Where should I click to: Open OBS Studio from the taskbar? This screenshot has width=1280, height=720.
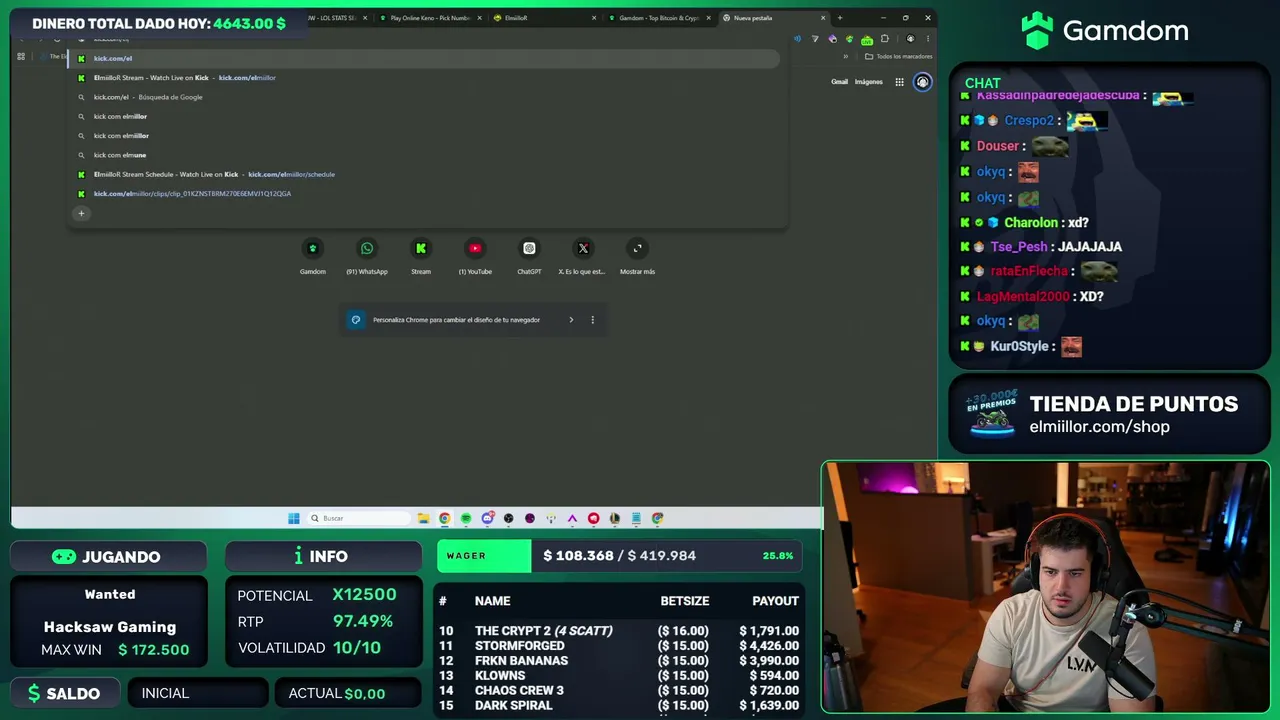coord(508,518)
